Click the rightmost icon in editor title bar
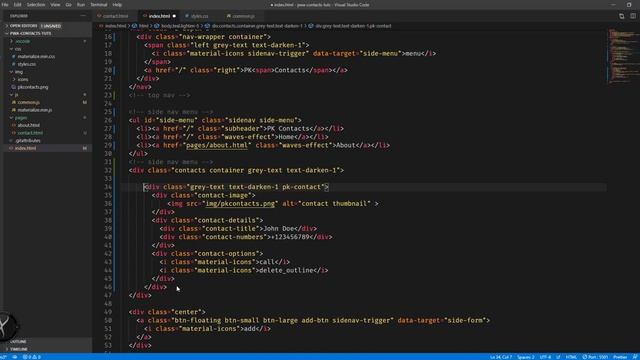 coord(633,16)
